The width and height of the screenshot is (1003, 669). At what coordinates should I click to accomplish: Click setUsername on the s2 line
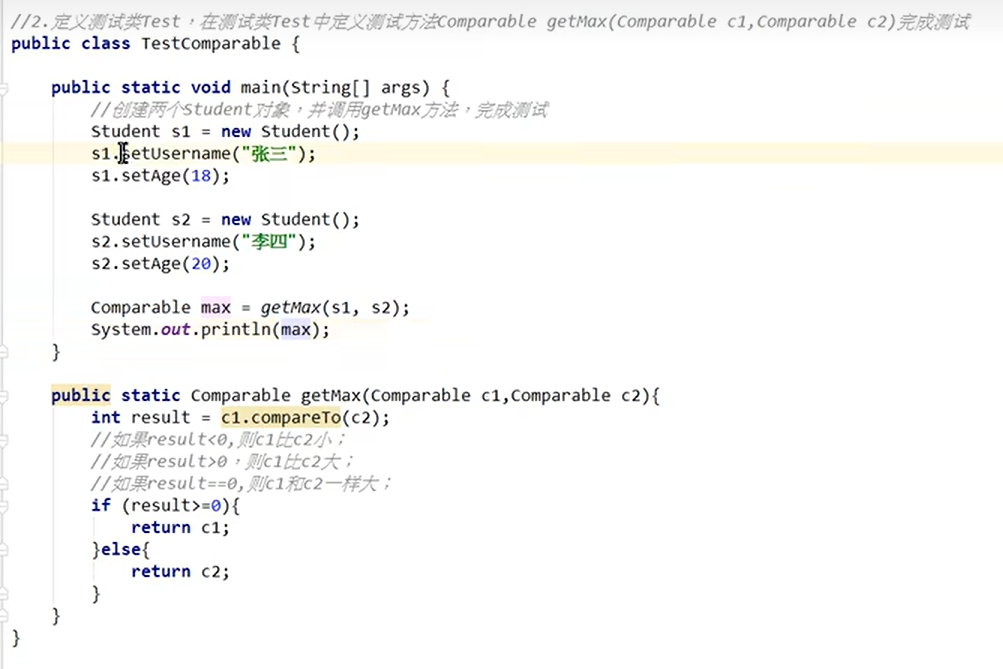point(175,242)
